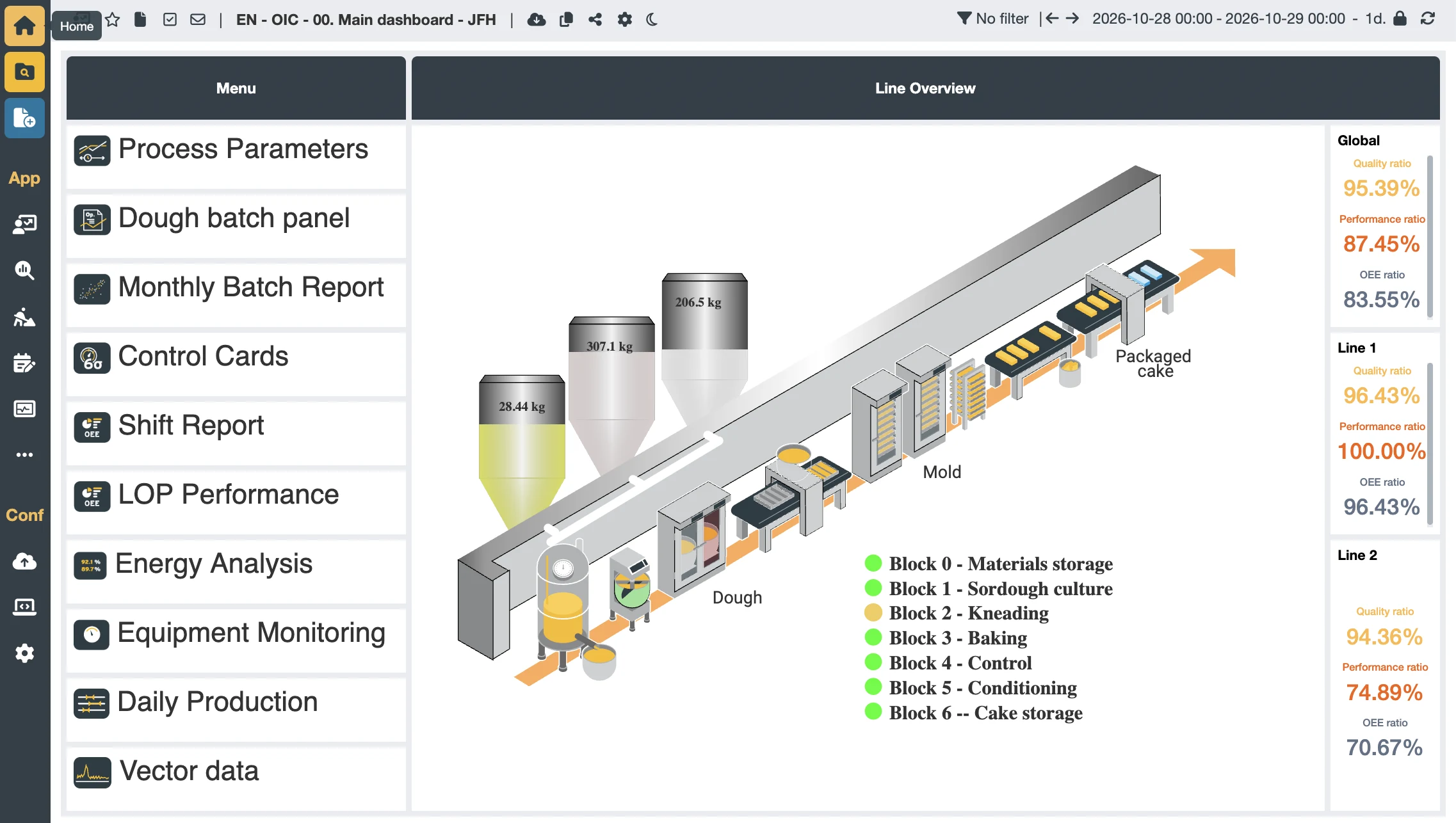Open the date range 2026-10-28 selector

click(1218, 19)
